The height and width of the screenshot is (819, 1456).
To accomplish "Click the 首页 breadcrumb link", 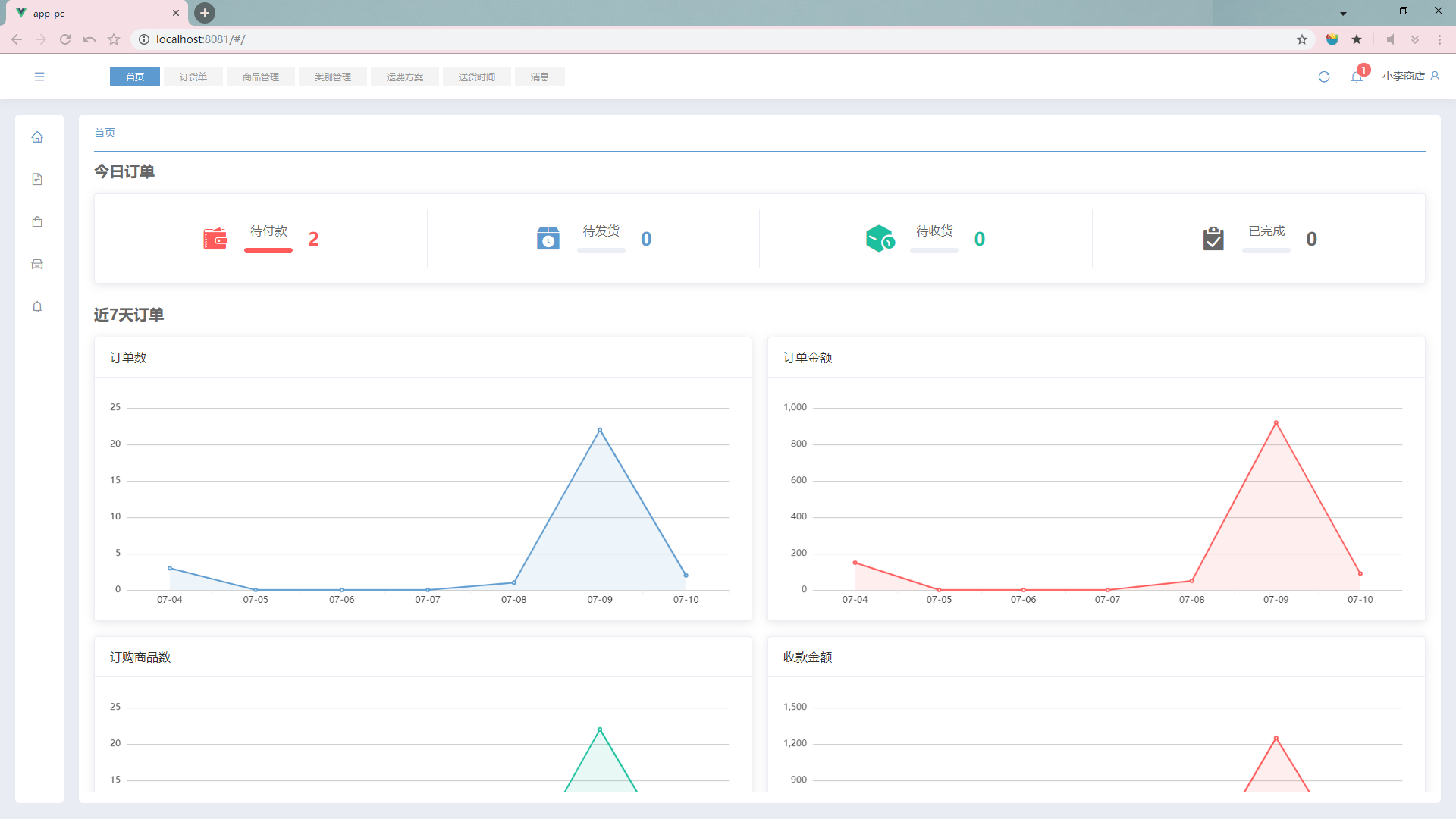I will point(105,133).
